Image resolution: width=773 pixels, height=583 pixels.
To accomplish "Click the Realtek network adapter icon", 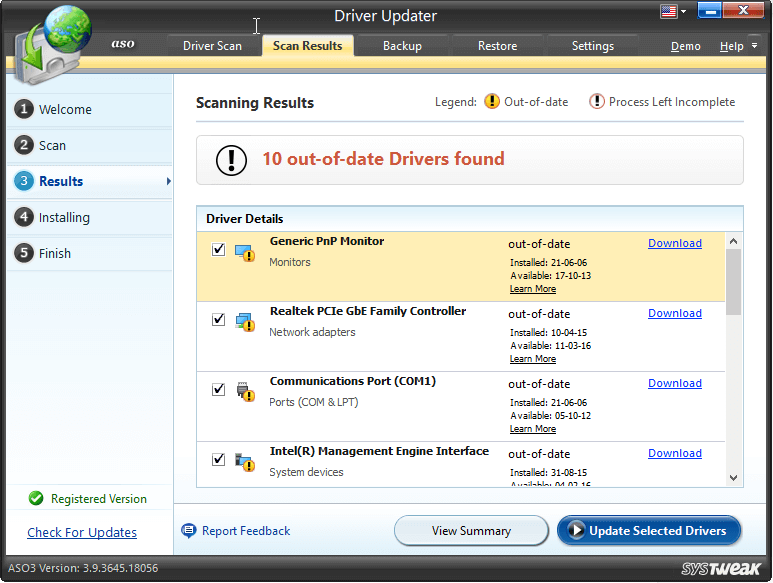I will (x=245, y=322).
